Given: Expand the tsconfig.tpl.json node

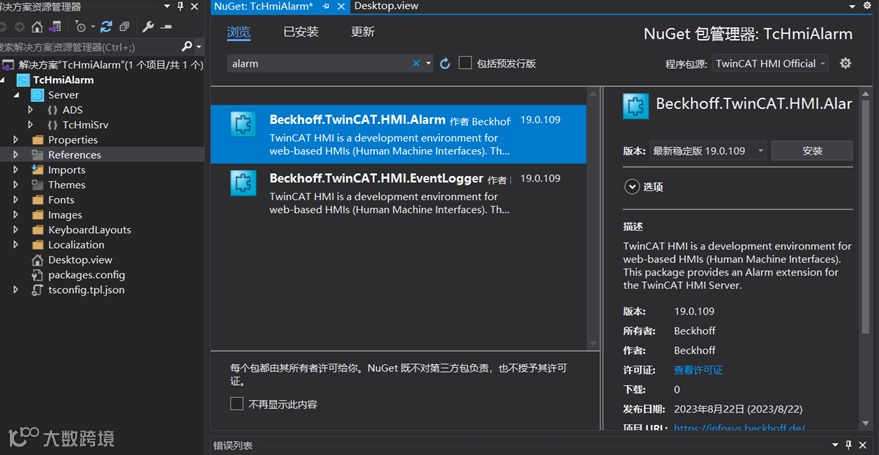Looking at the screenshot, I should [x=16, y=290].
